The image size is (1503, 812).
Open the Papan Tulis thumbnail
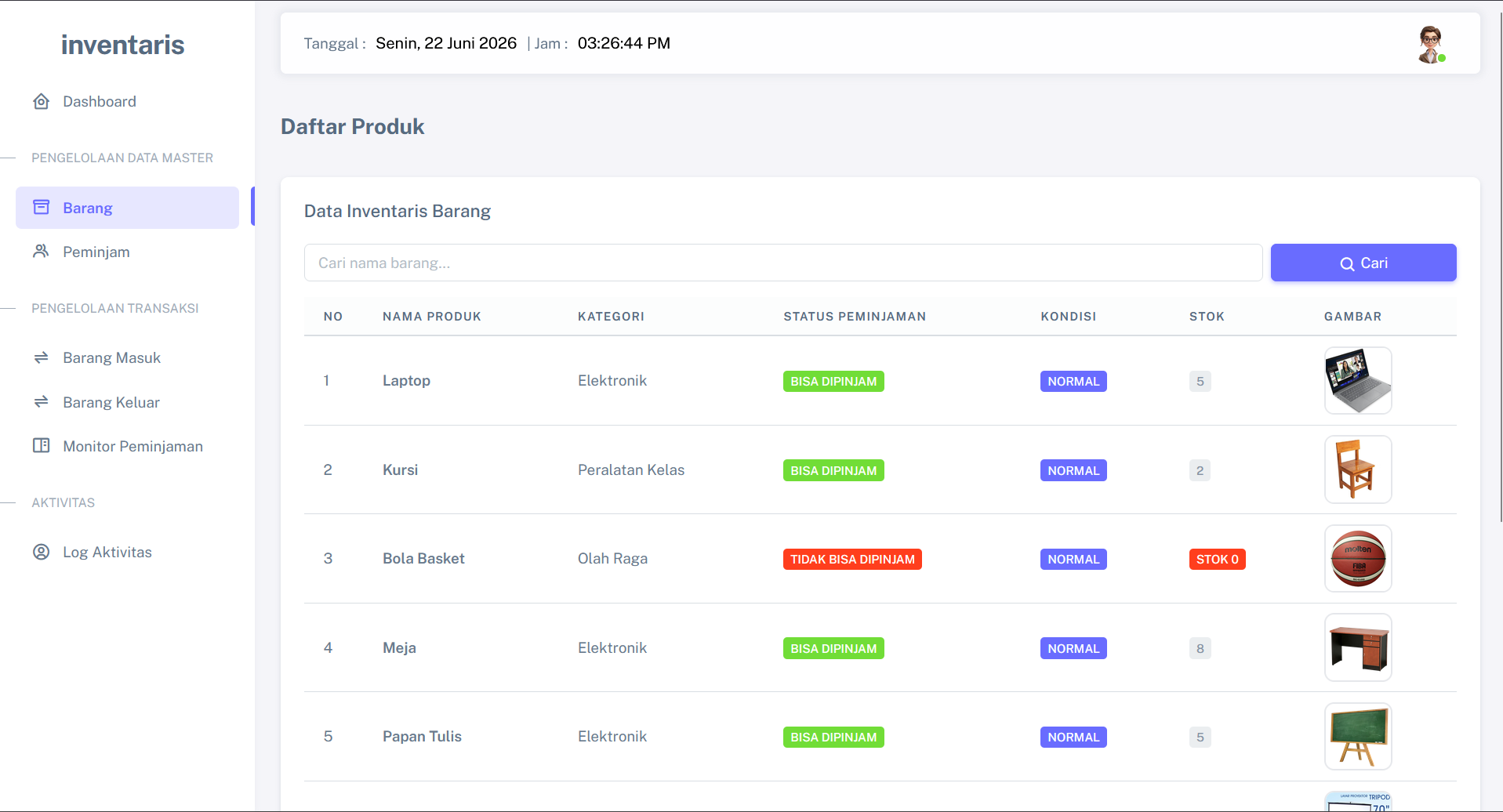coord(1358,736)
